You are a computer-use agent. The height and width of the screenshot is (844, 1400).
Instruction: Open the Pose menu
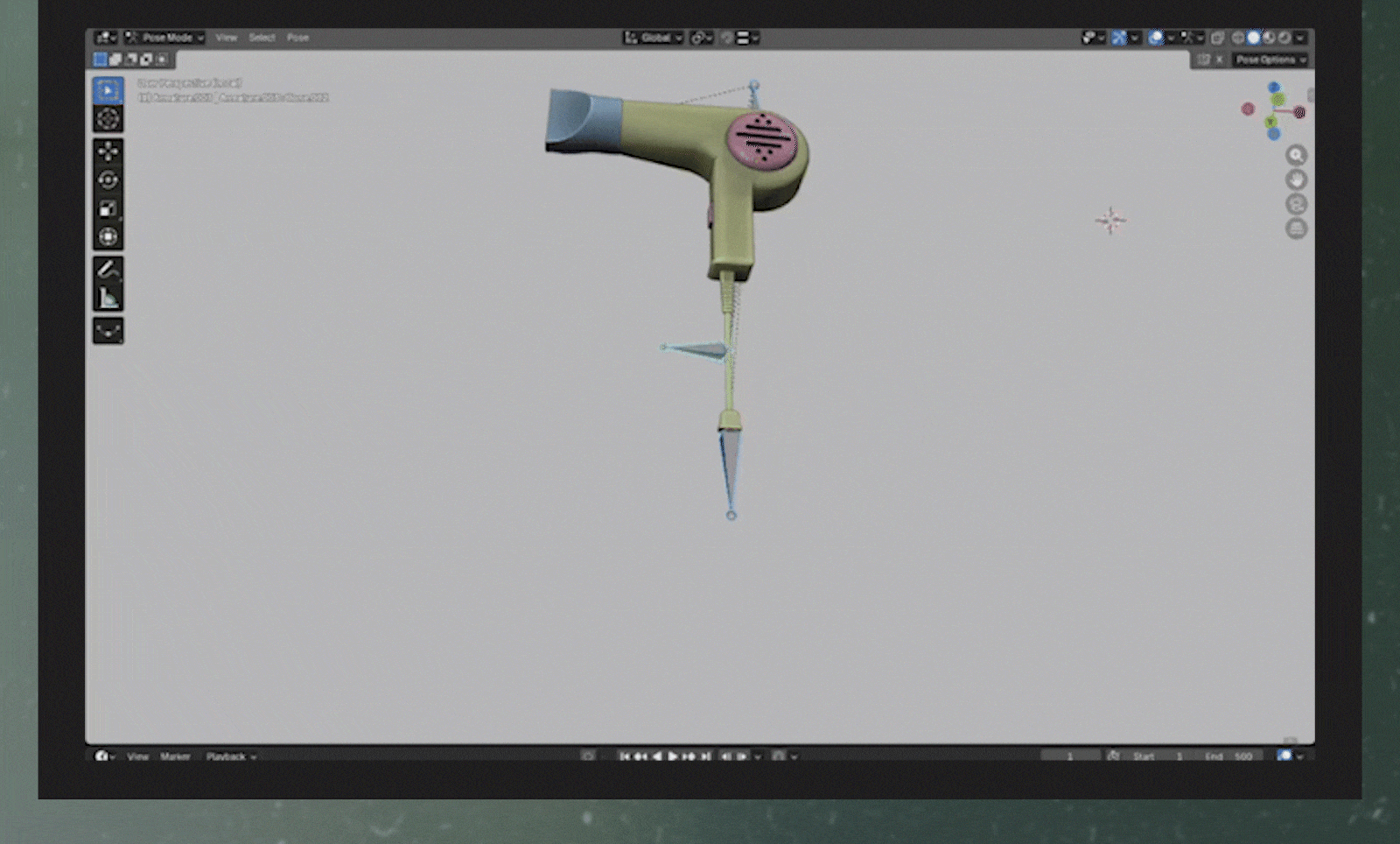297,38
